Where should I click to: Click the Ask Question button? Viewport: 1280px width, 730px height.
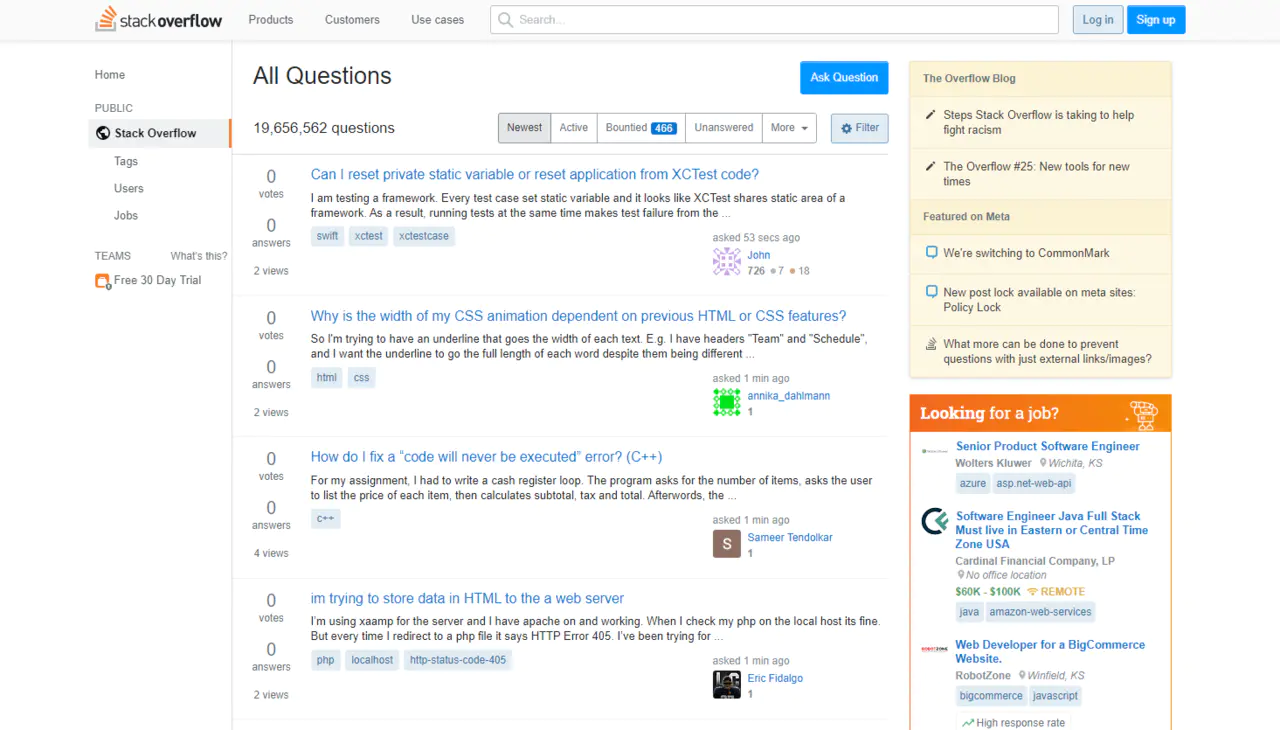click(x=844, y=78)
